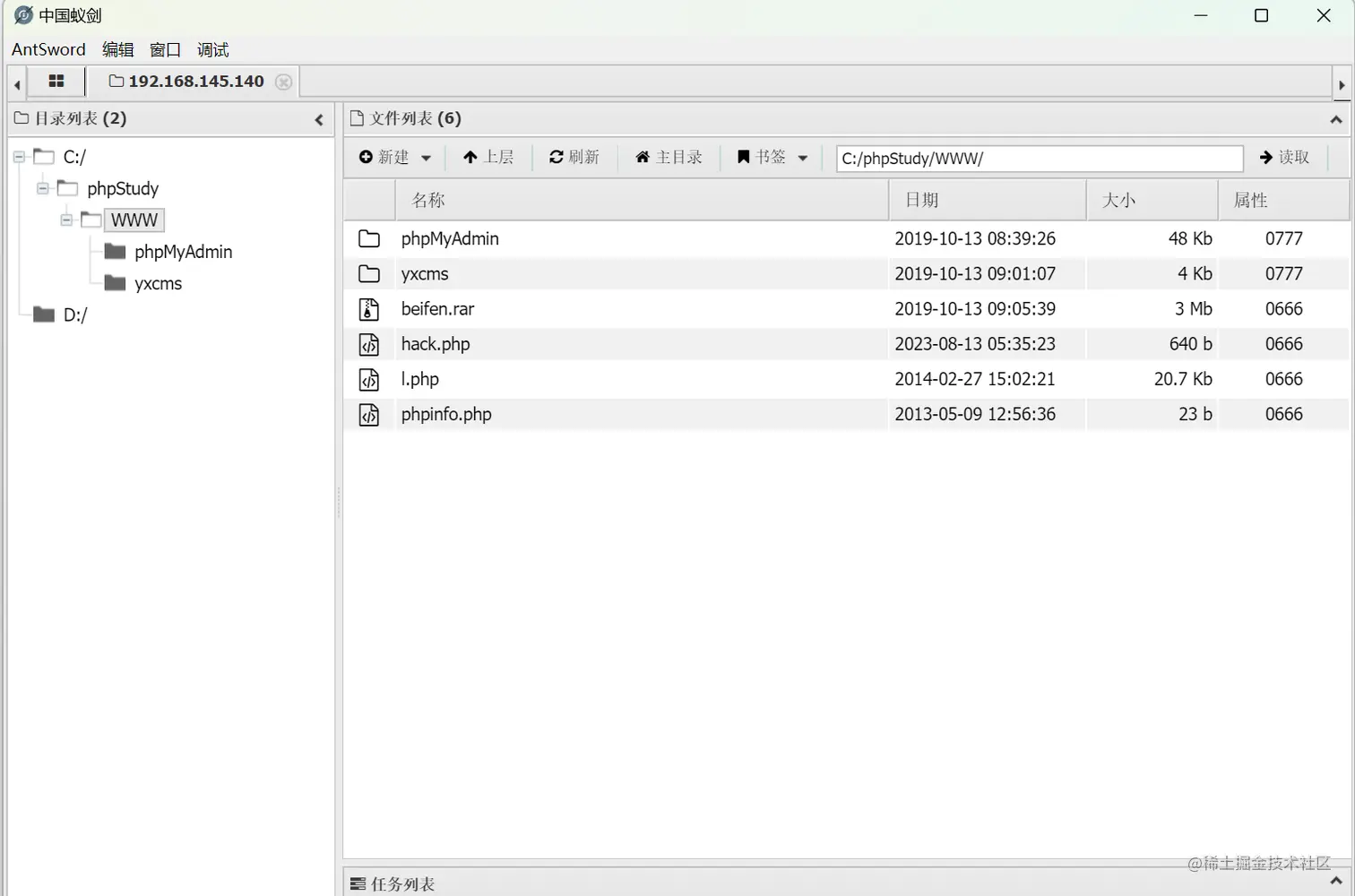Sort by the 日期 column header

pyautogui.click(x=988, y=200)
